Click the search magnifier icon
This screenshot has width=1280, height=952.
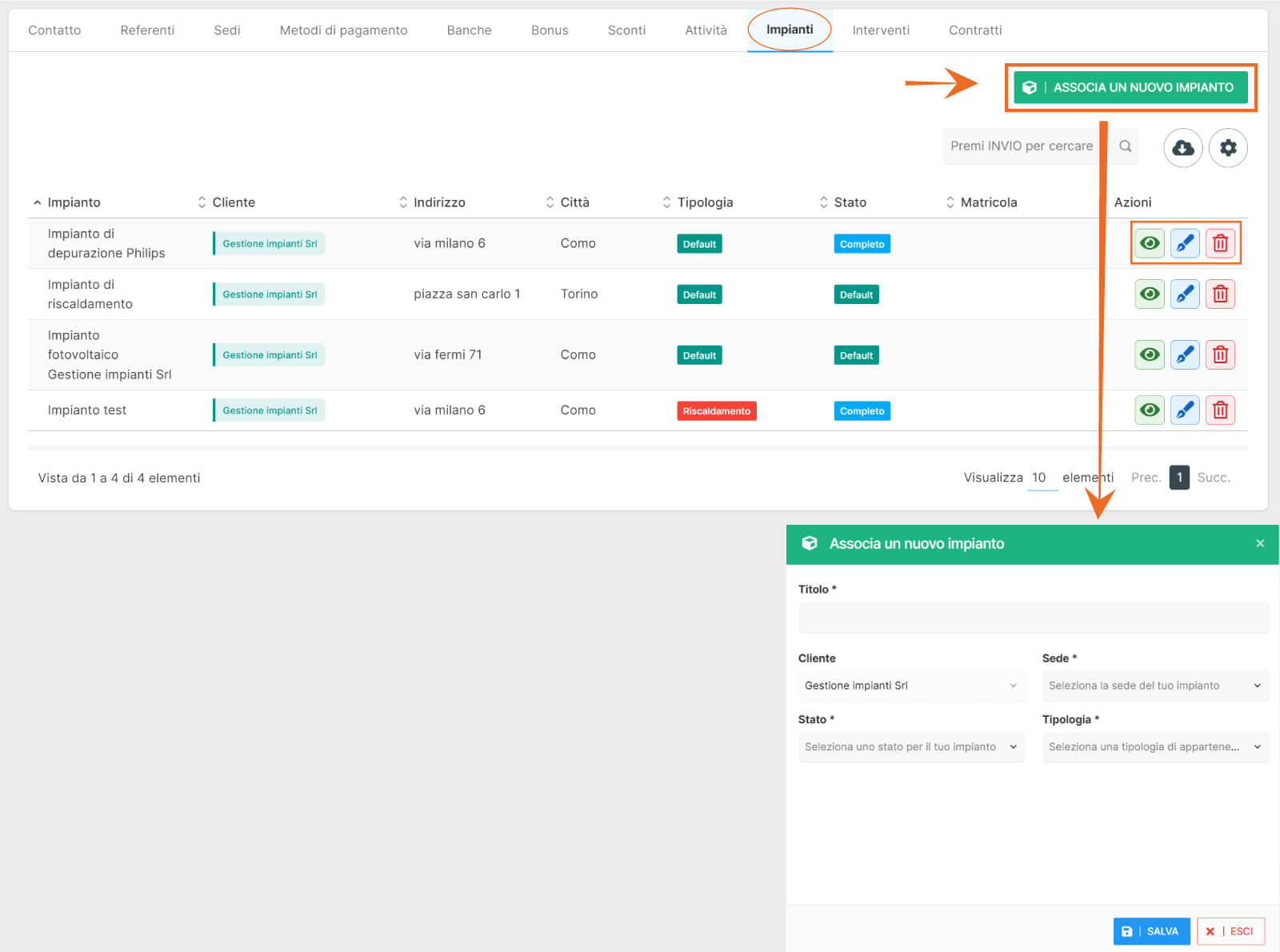(x=1125, y=146)
